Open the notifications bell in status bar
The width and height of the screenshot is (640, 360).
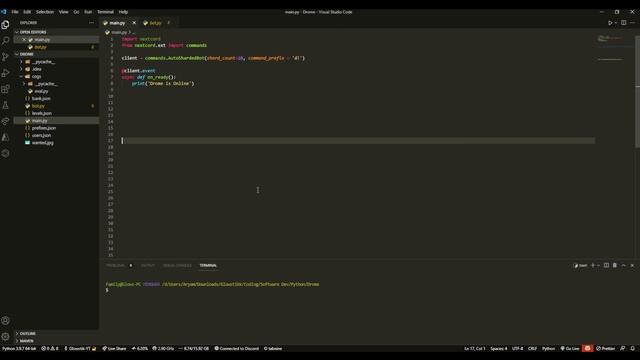(633, 349)
